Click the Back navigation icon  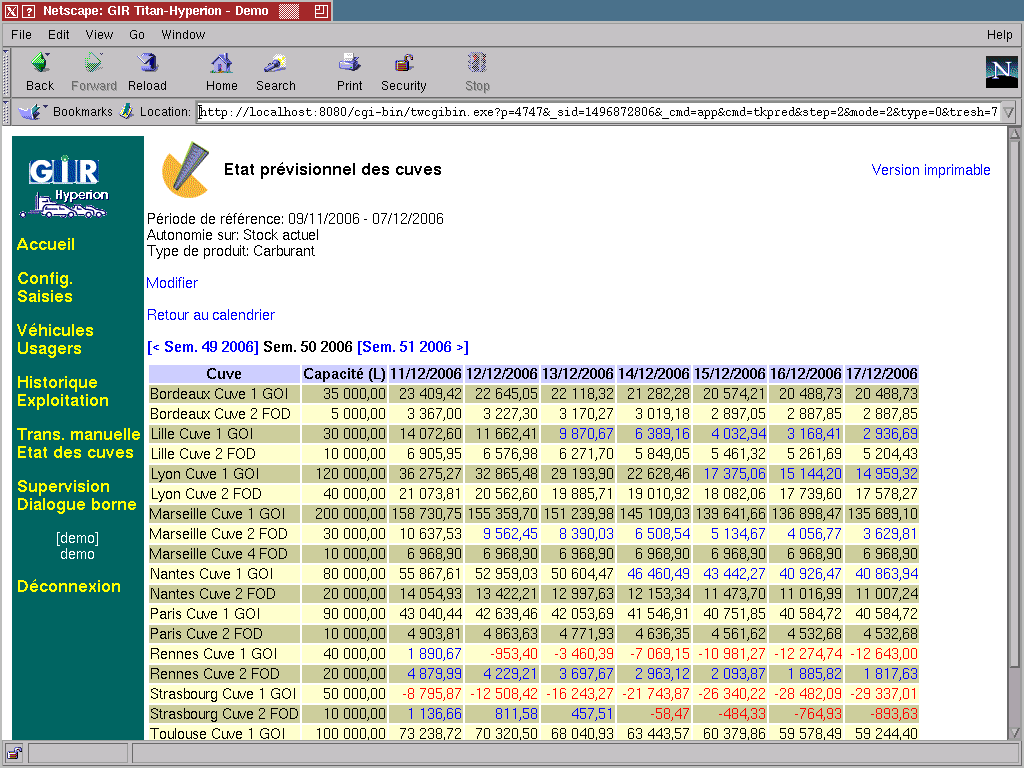(40, 63)
